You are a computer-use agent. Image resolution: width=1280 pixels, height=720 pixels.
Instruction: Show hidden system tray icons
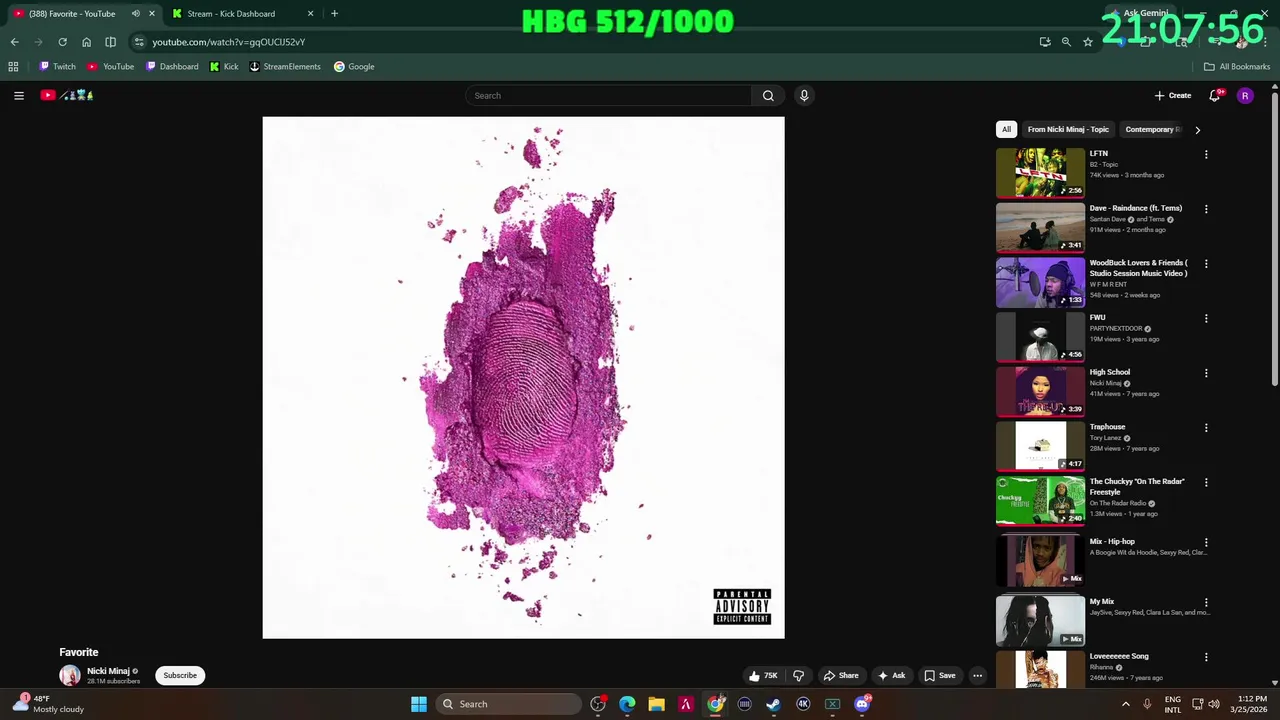[1125, 704]
